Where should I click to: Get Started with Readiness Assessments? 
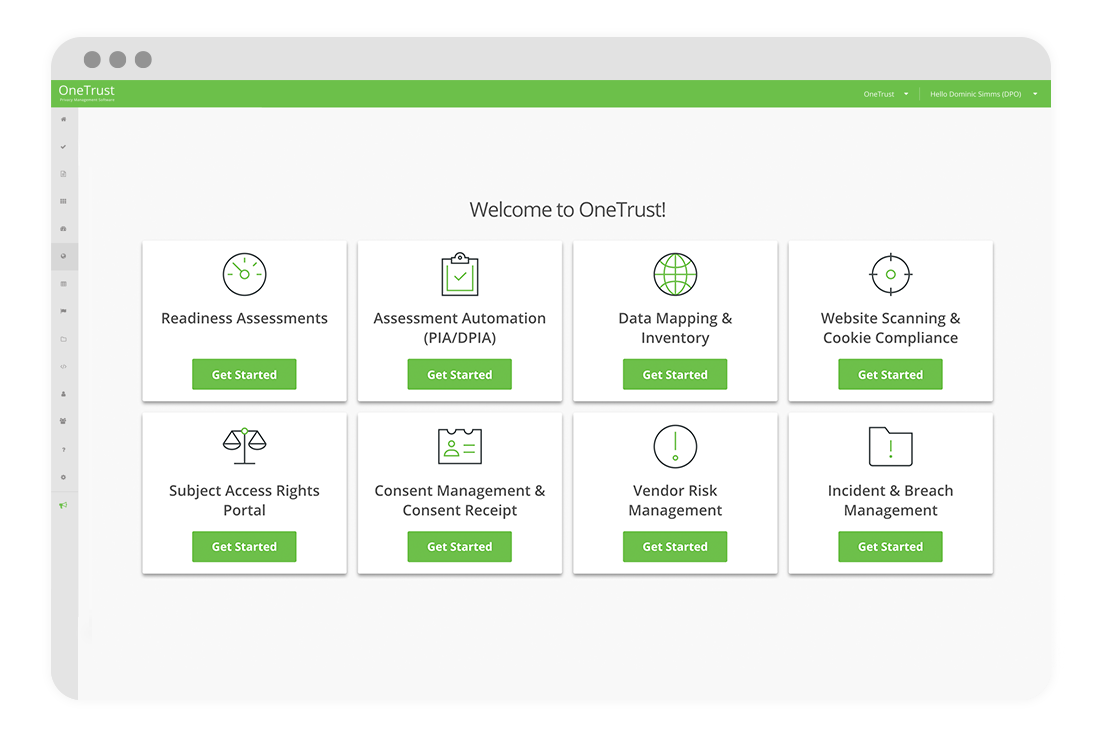[x=244, y=374]
